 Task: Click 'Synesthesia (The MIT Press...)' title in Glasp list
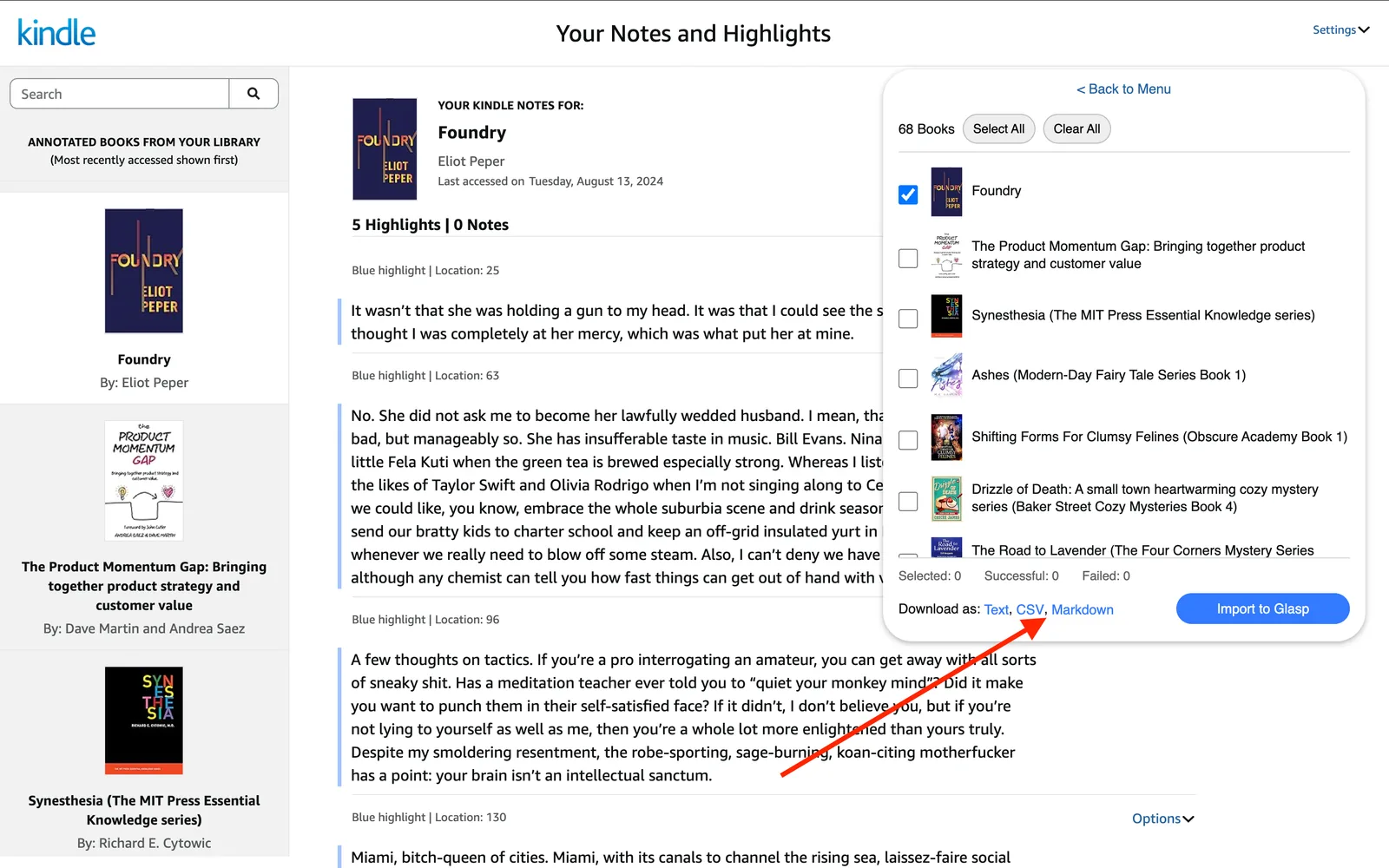(1143, 315)
